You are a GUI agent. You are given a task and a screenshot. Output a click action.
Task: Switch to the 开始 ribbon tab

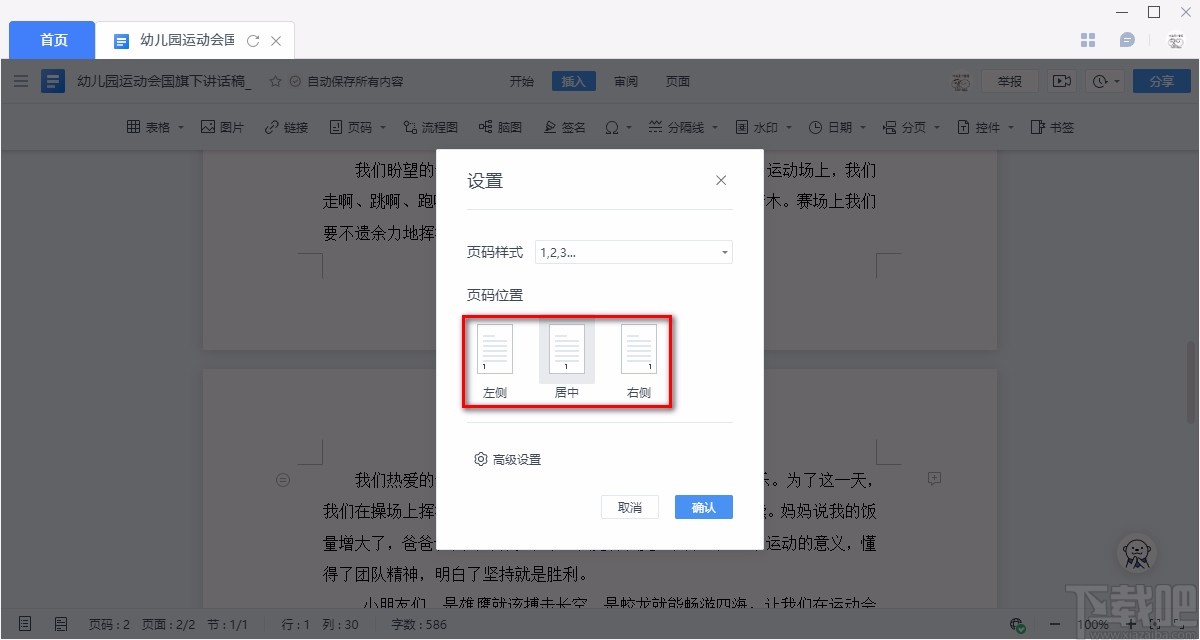pos(521,80)
